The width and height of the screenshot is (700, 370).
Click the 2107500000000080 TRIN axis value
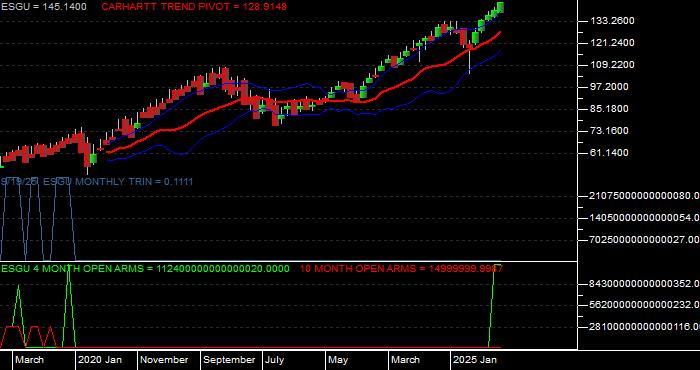pos(645,196)
